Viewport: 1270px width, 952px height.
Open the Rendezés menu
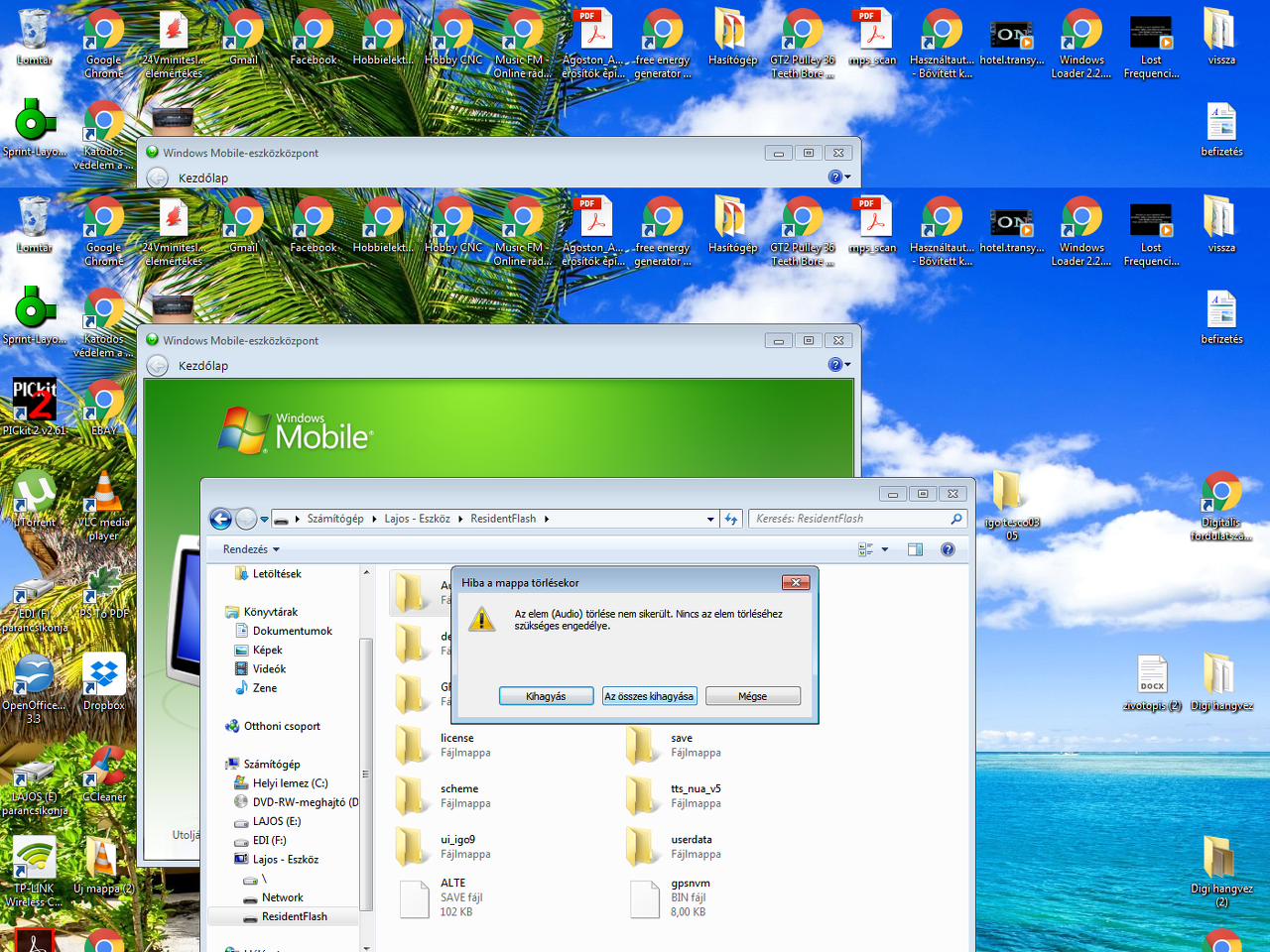click(x=251, y=549)
